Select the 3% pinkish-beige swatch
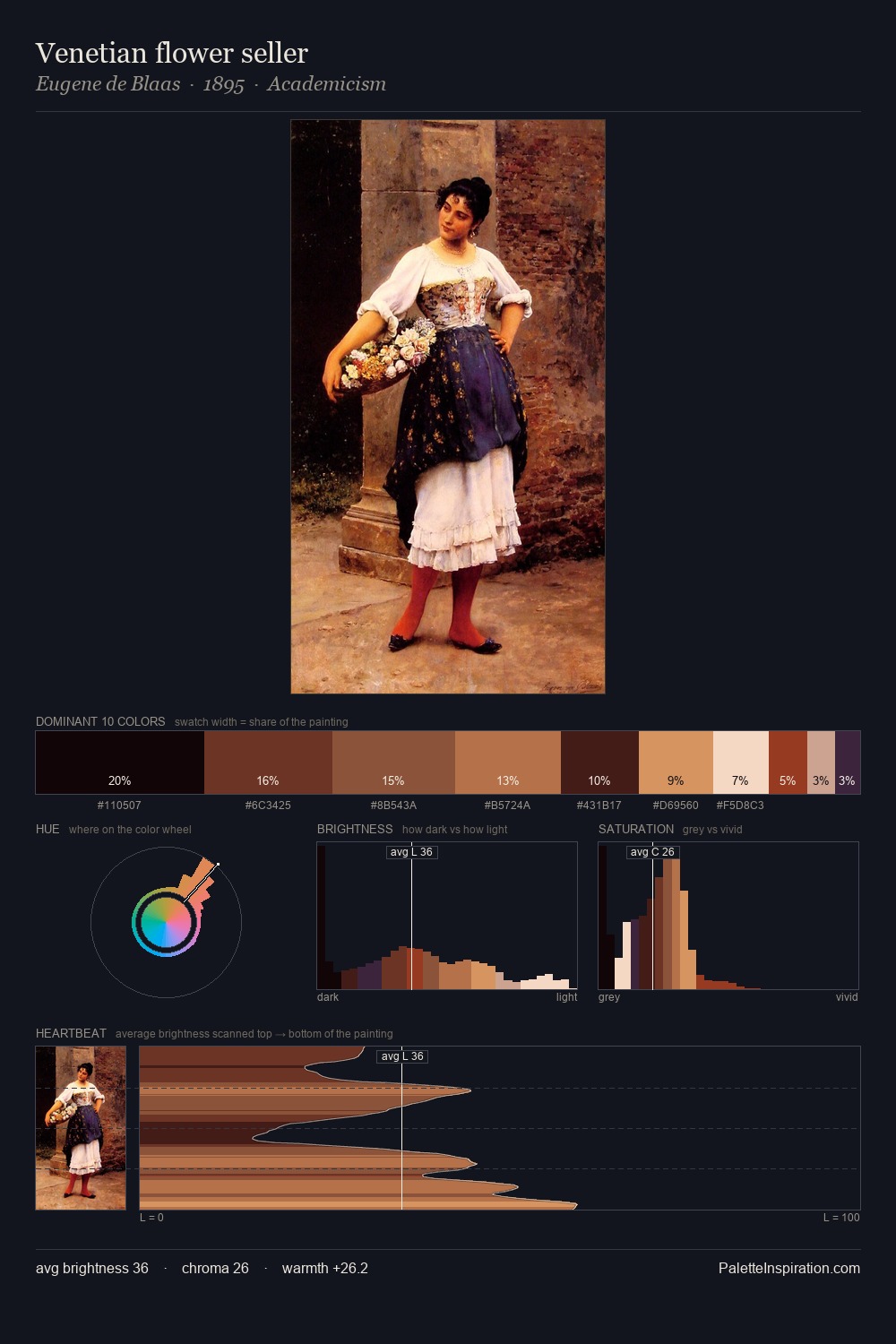896x1344 pixels. point(821,762)
